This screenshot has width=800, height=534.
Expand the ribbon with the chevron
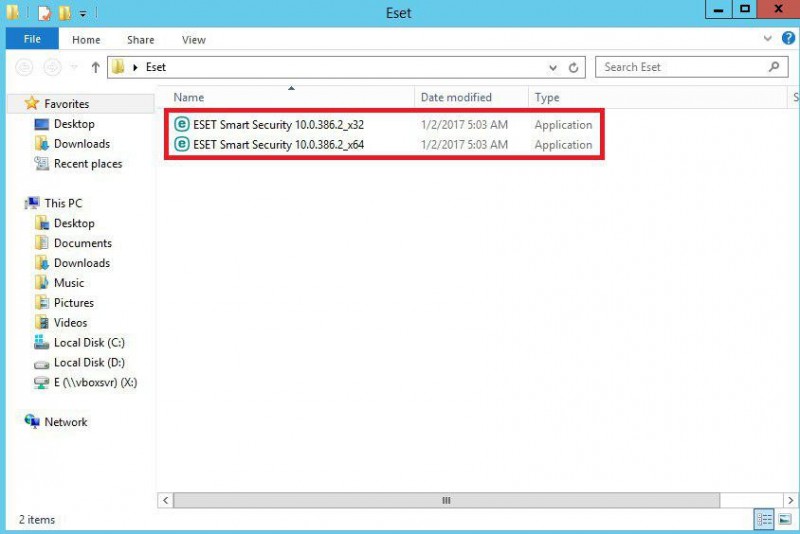pos(767,38)
